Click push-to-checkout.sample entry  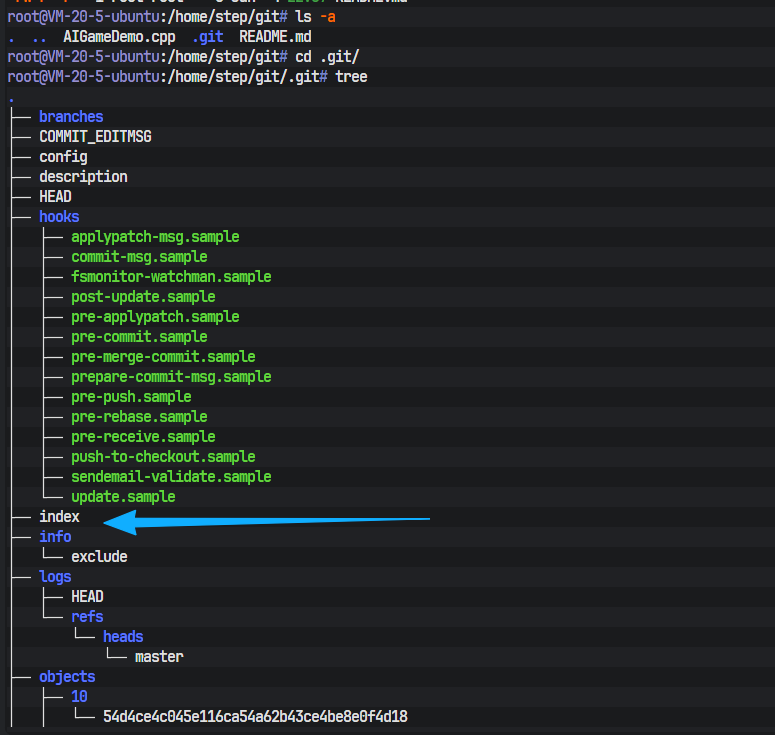coord(164,457)
